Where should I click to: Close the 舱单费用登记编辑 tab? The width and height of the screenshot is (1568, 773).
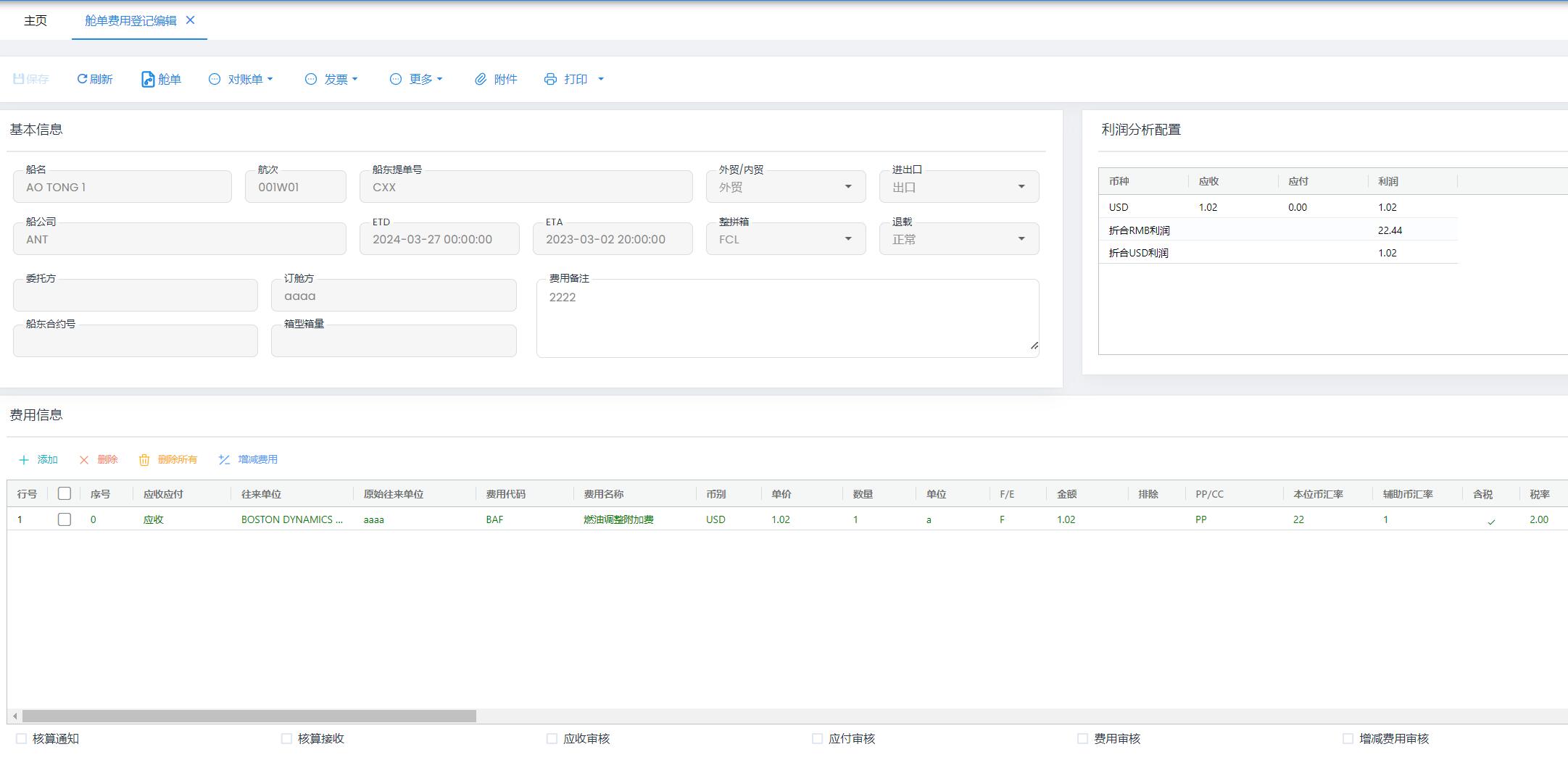pyautogui.click(x=191, y=20)
